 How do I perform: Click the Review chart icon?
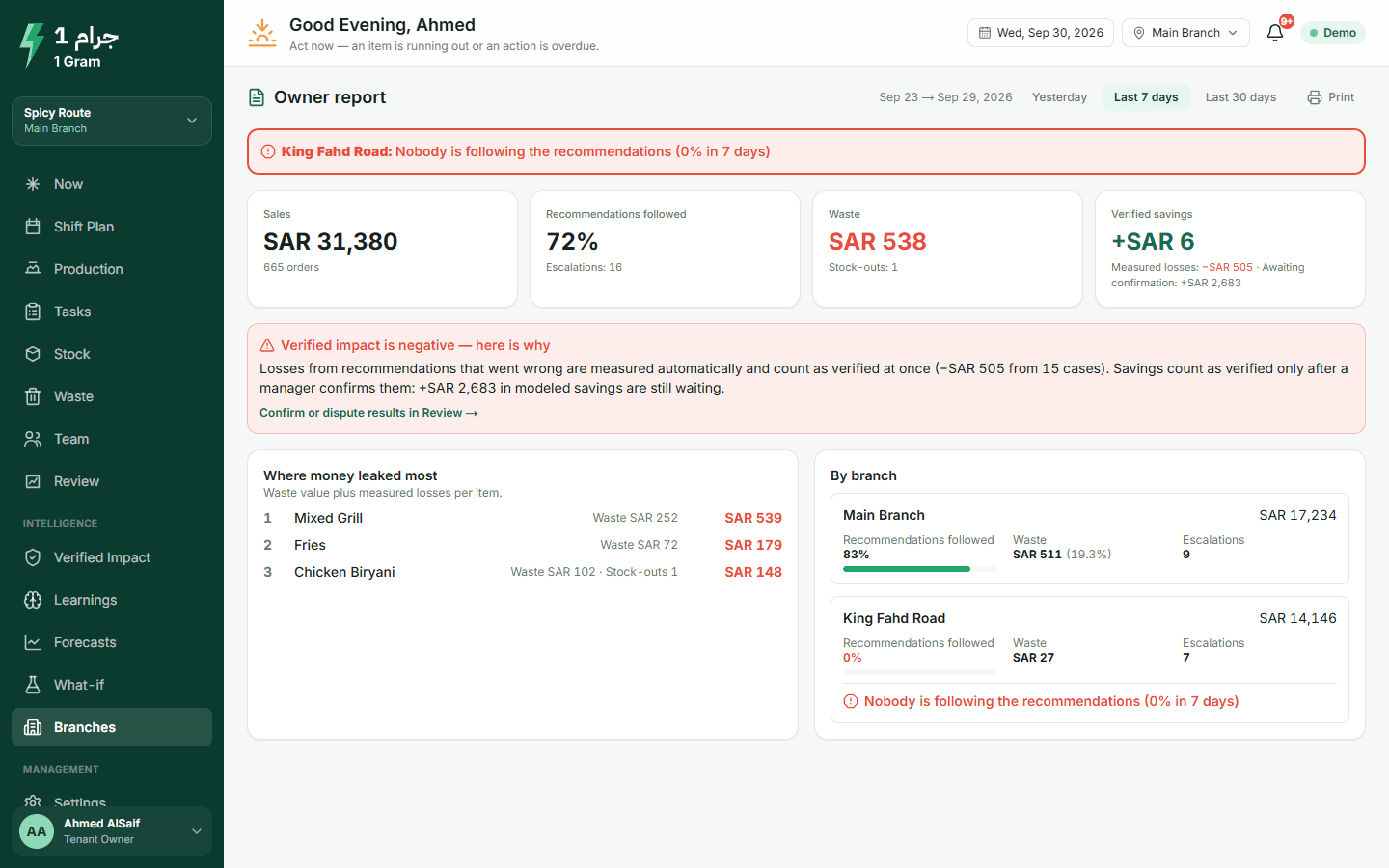33,481
